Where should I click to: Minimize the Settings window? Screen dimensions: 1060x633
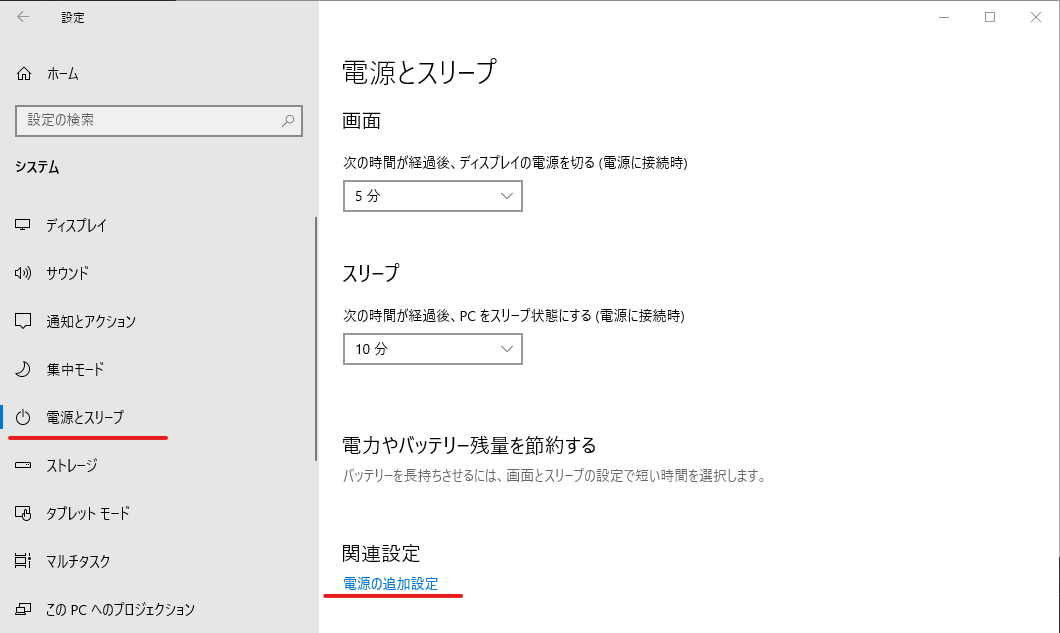(944, 18)
